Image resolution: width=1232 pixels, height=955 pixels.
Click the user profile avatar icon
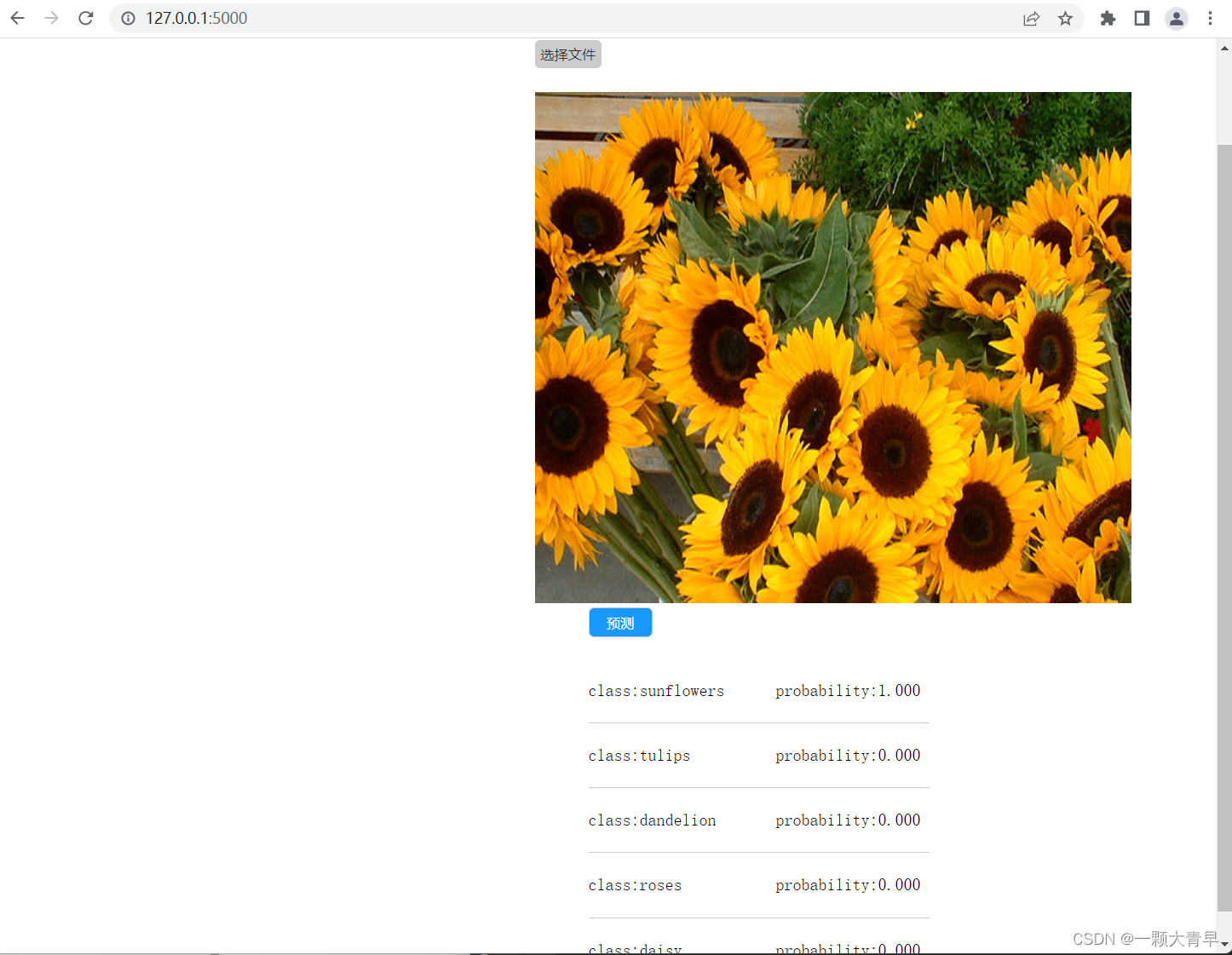(x=1176, y=18)
